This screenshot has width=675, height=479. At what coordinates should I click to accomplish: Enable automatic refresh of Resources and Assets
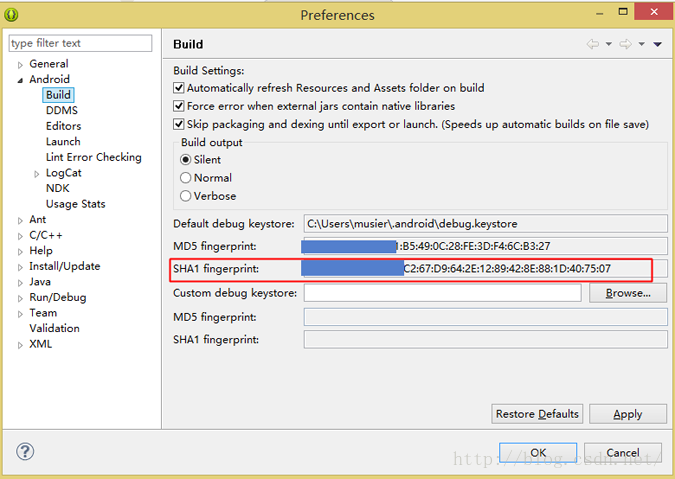179,88
